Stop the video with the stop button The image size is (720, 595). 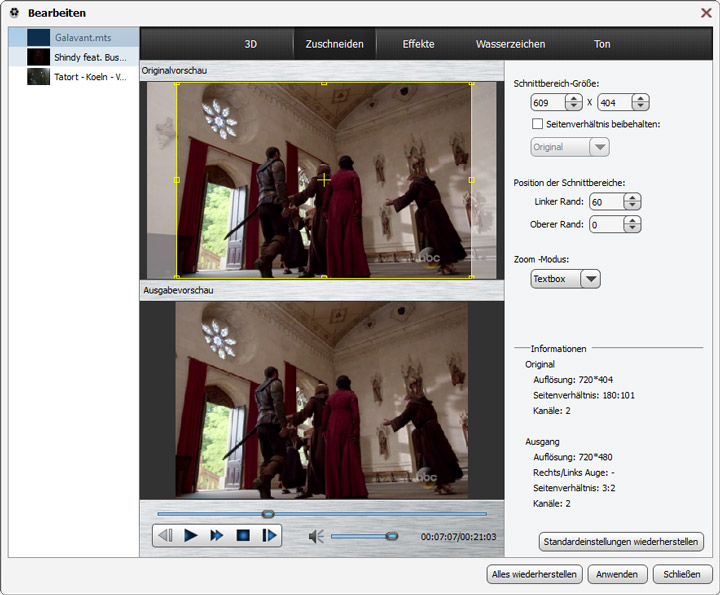point(243,535)
